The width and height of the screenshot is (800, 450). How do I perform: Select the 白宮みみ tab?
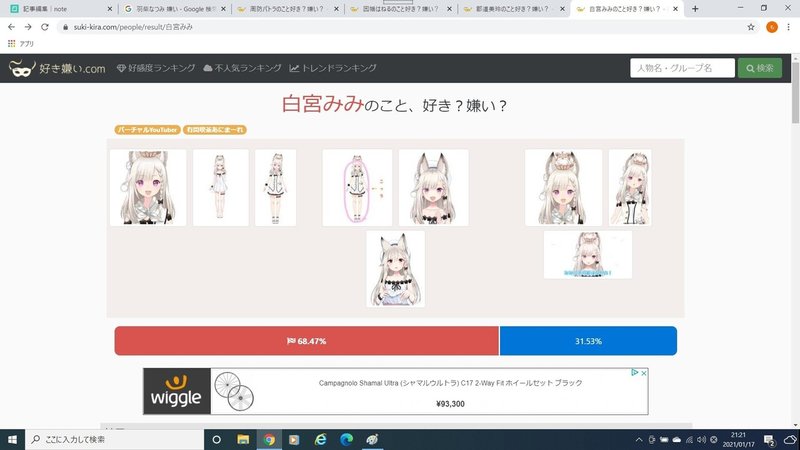click(625, 9)
